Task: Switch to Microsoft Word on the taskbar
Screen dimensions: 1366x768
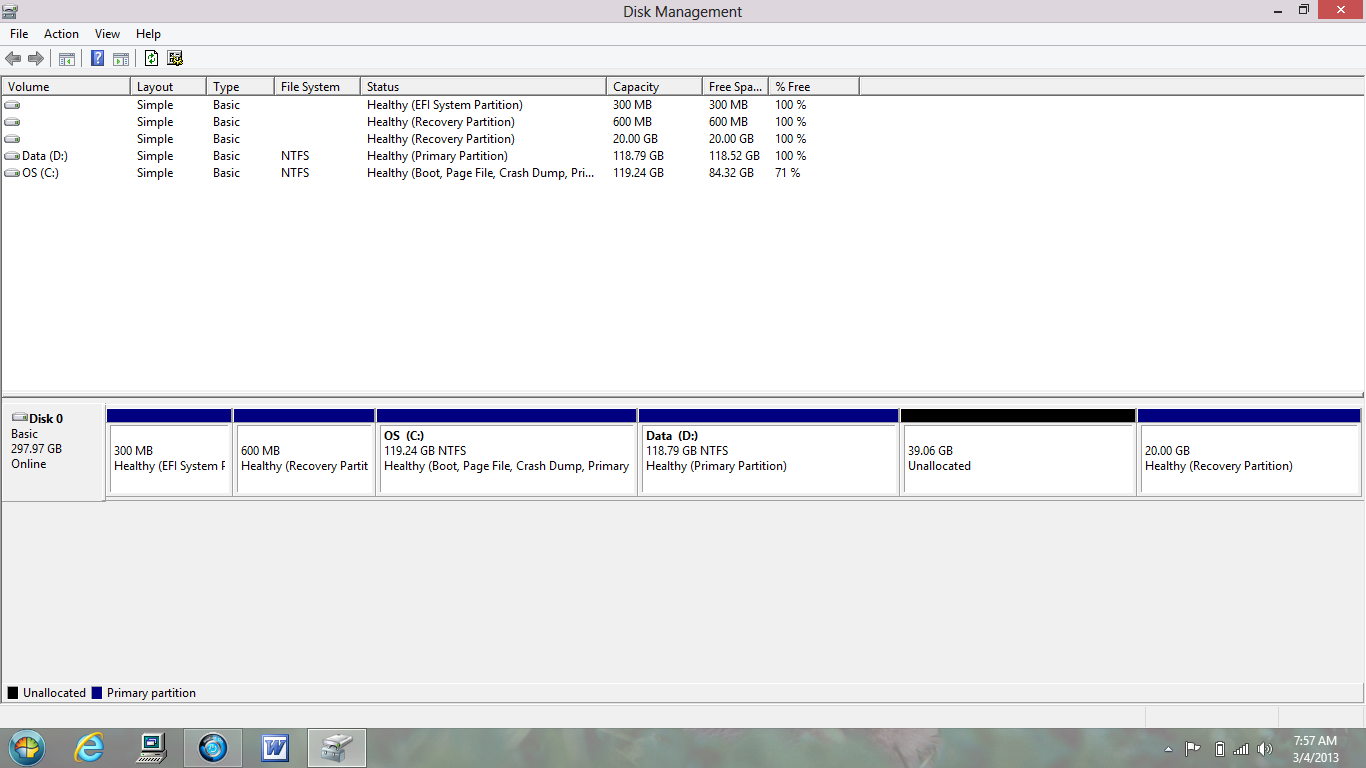Action: point(275,747)
